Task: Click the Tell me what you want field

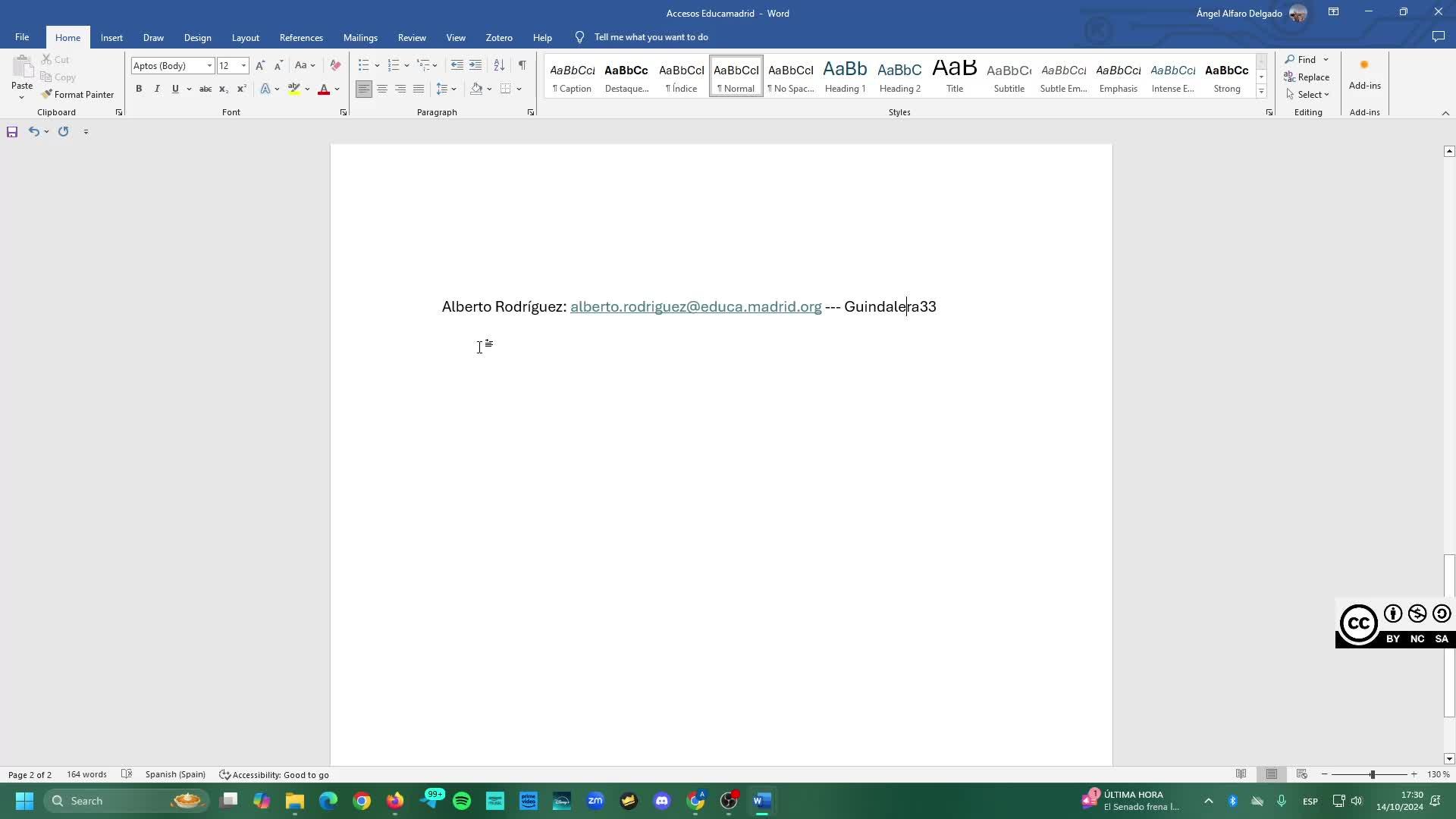Action: pos(651,37)
